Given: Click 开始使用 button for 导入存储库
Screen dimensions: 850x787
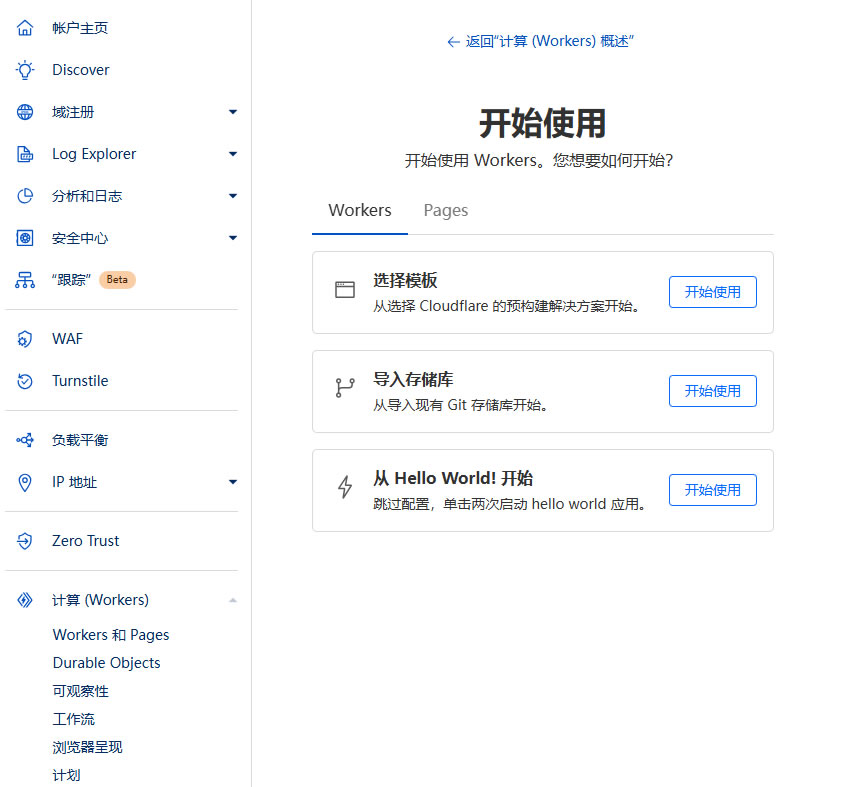Looking at the screenshot, I should pyautogui.click(x=712, y=391).
